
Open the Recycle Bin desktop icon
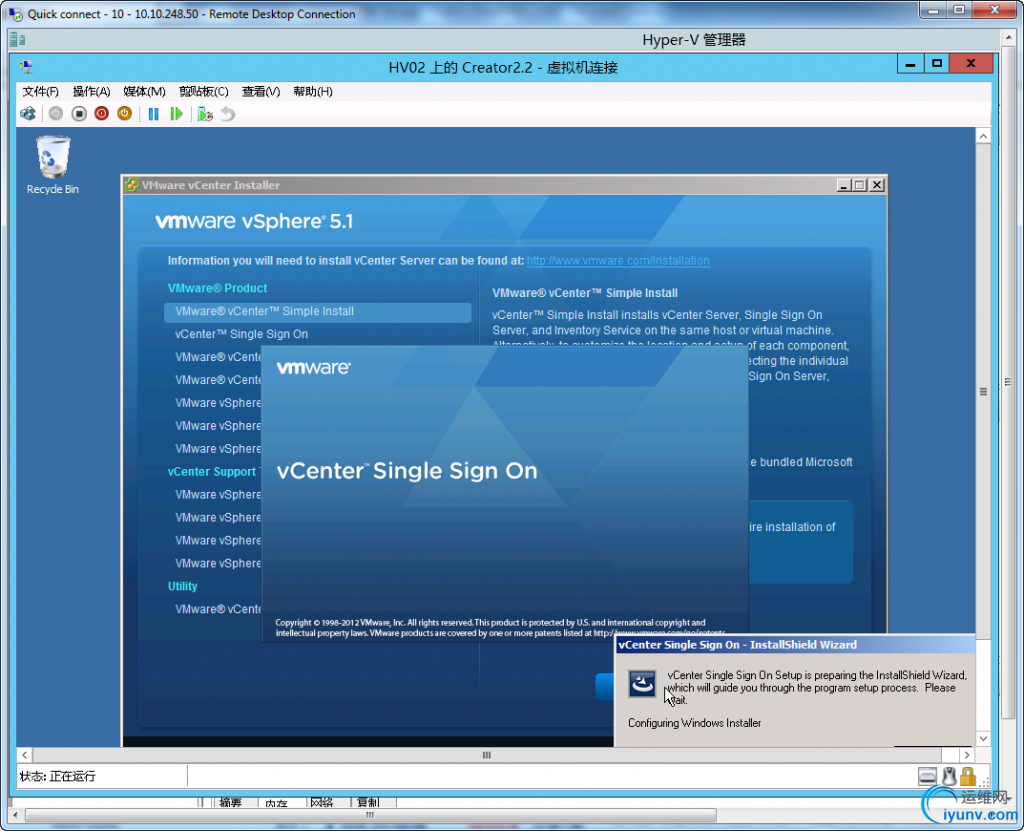(x=53, y=165)
